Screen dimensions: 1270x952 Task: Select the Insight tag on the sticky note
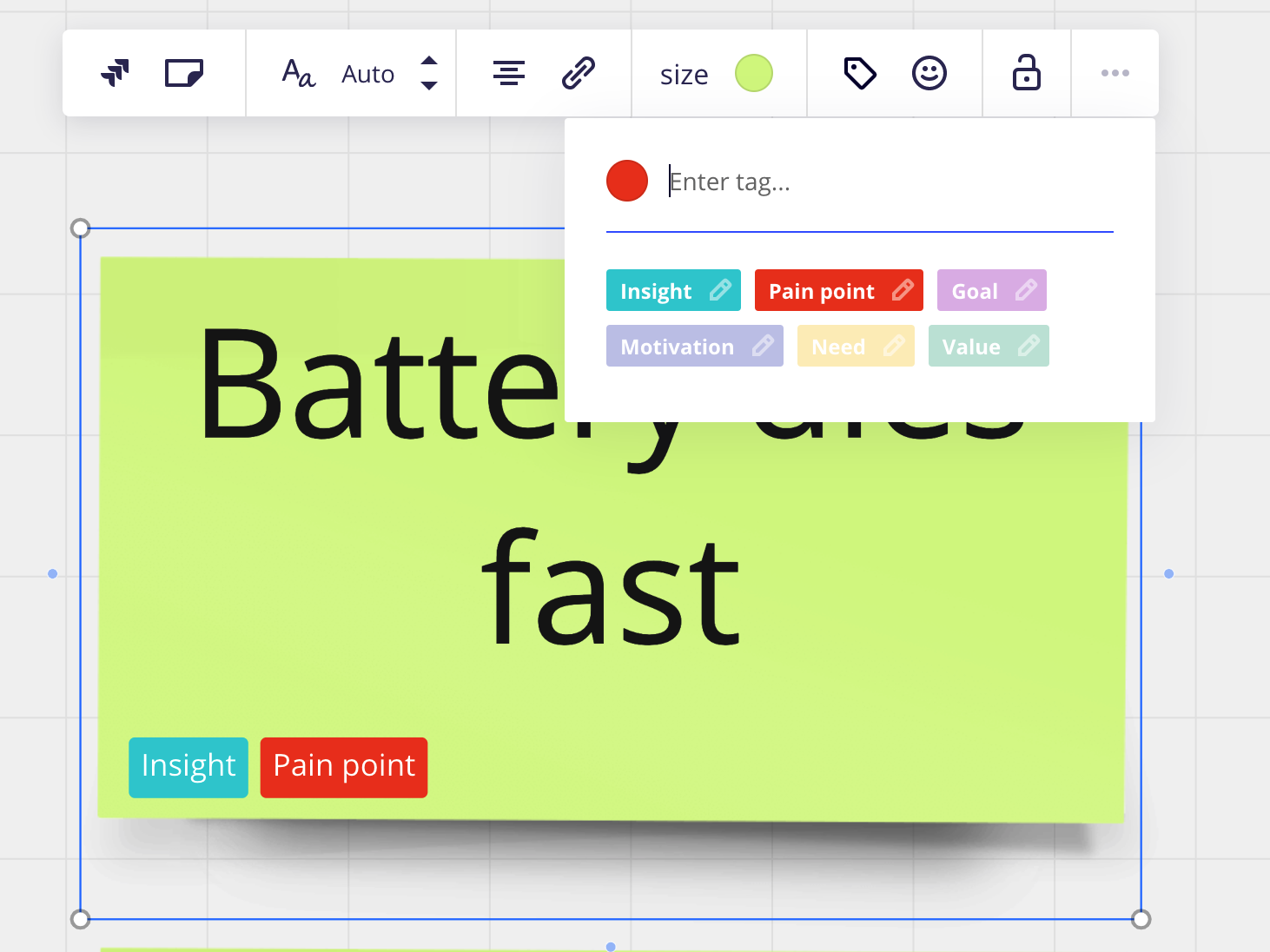[x=189, y=768]
